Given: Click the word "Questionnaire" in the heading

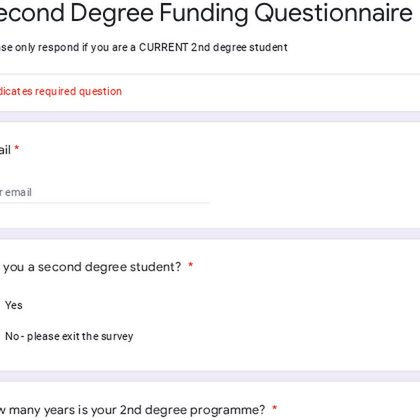Looking at the screenshot, I should 334,13.
